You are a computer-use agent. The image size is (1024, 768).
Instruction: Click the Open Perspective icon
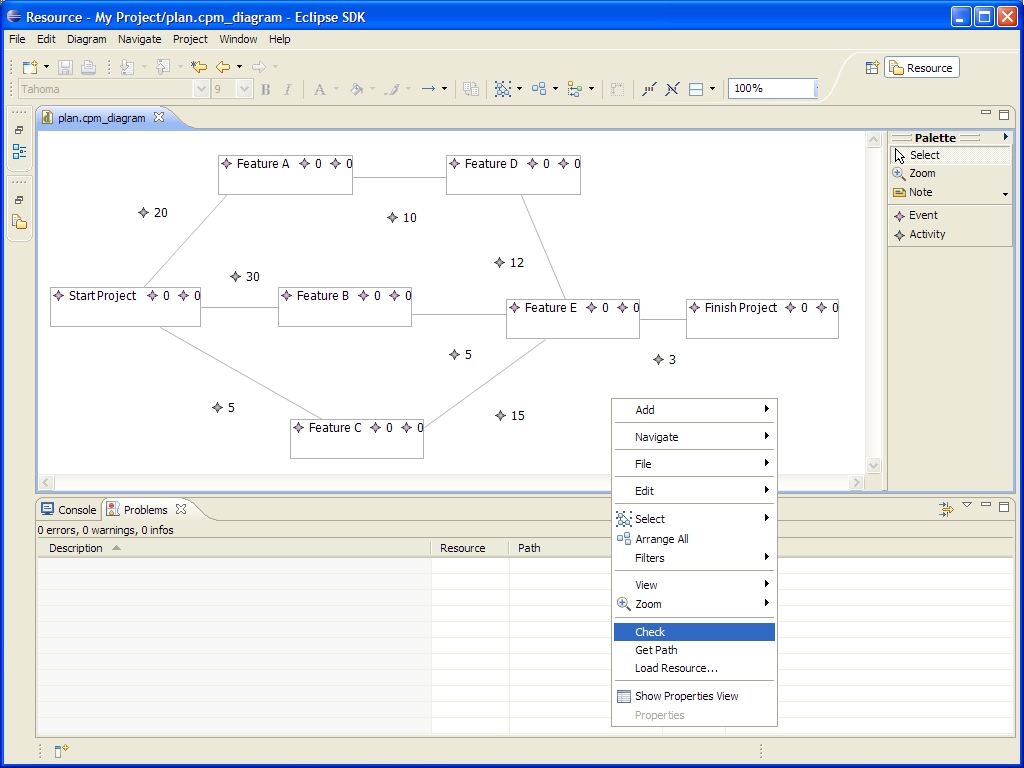pos(872,67)
